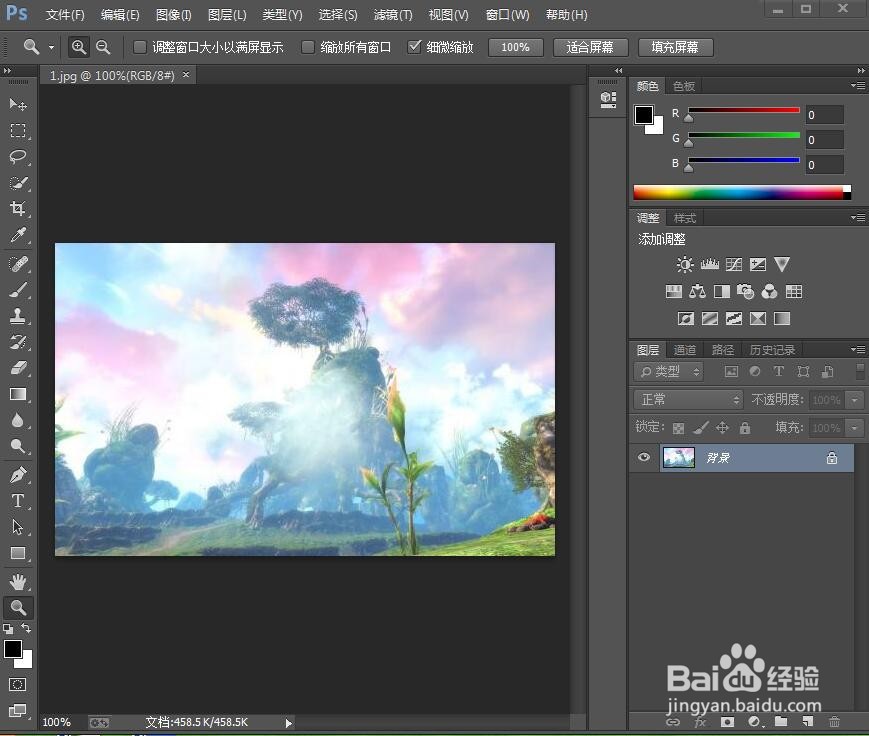
Task: Enable 调整窗口大小以满屏显示 checkbox
Action: pyautogui.click(x=140, y=47)
